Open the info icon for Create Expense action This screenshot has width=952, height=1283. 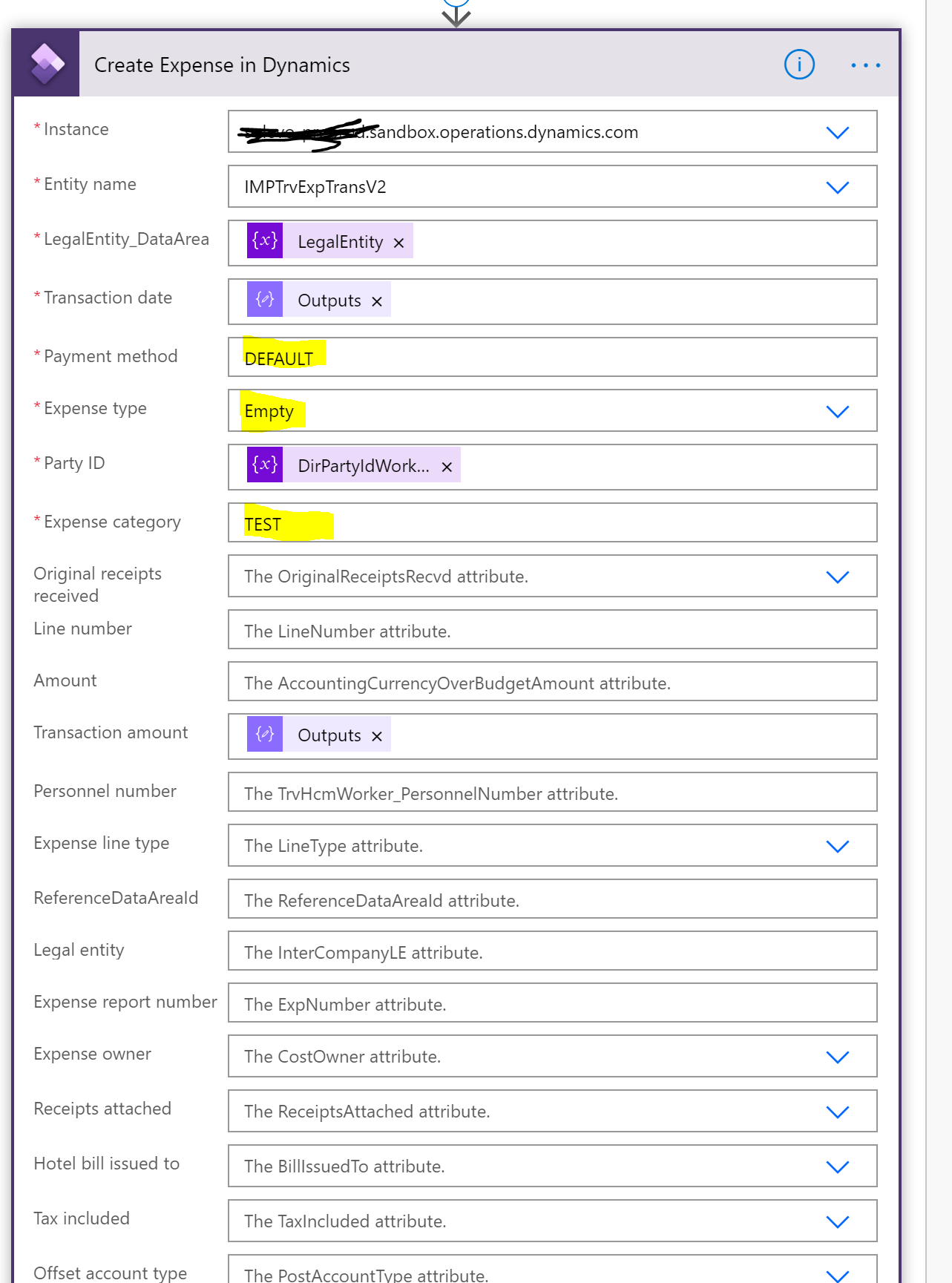(799, 65)
